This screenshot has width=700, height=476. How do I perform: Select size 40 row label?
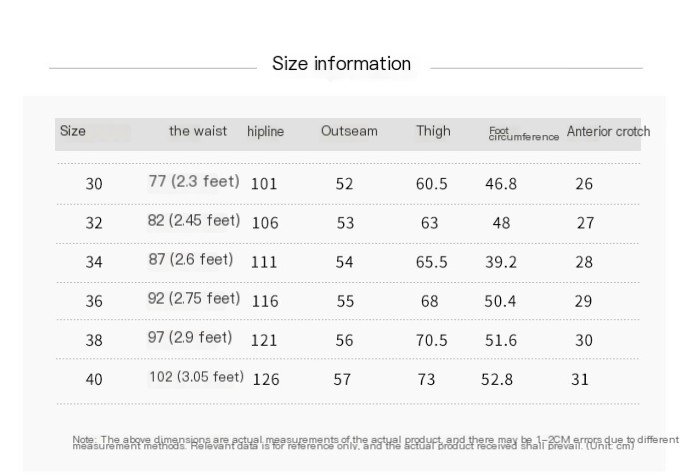(94, 380)
